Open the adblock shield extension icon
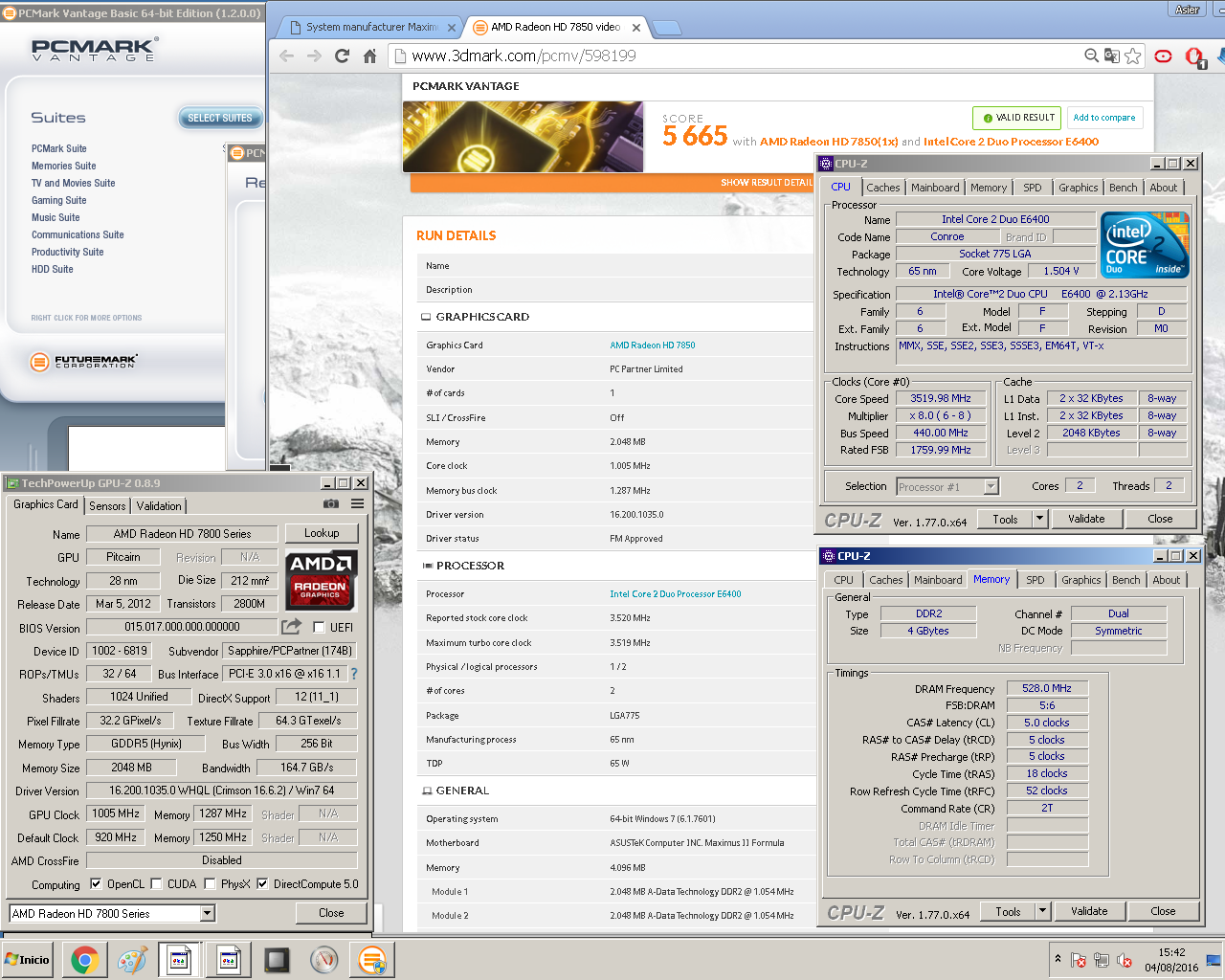This screenshot has height=980, width=1225. [x=1193, y=56]
